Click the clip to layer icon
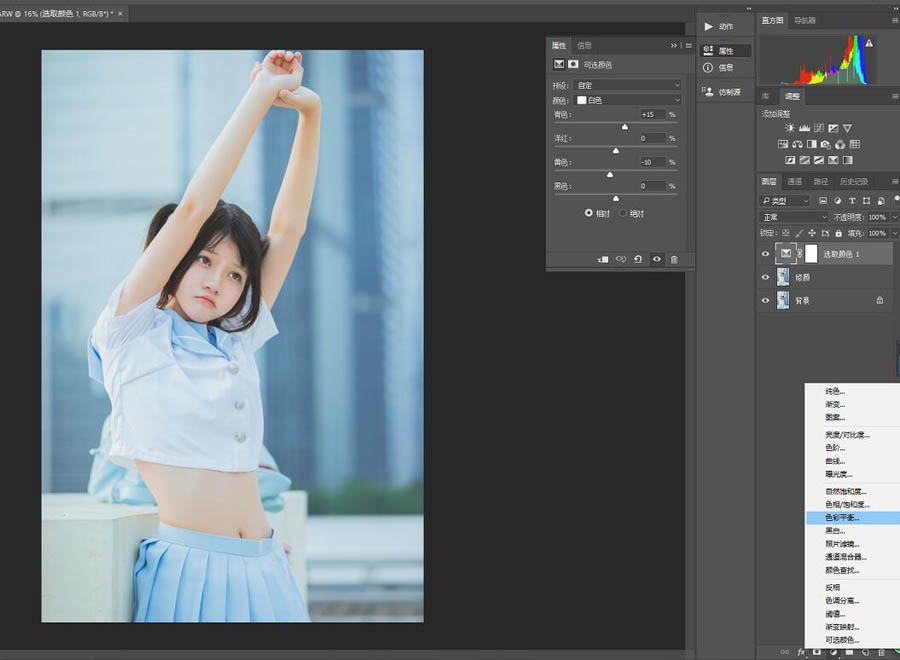This screenshot has height=660, width=900. click(x=603, y=259)
